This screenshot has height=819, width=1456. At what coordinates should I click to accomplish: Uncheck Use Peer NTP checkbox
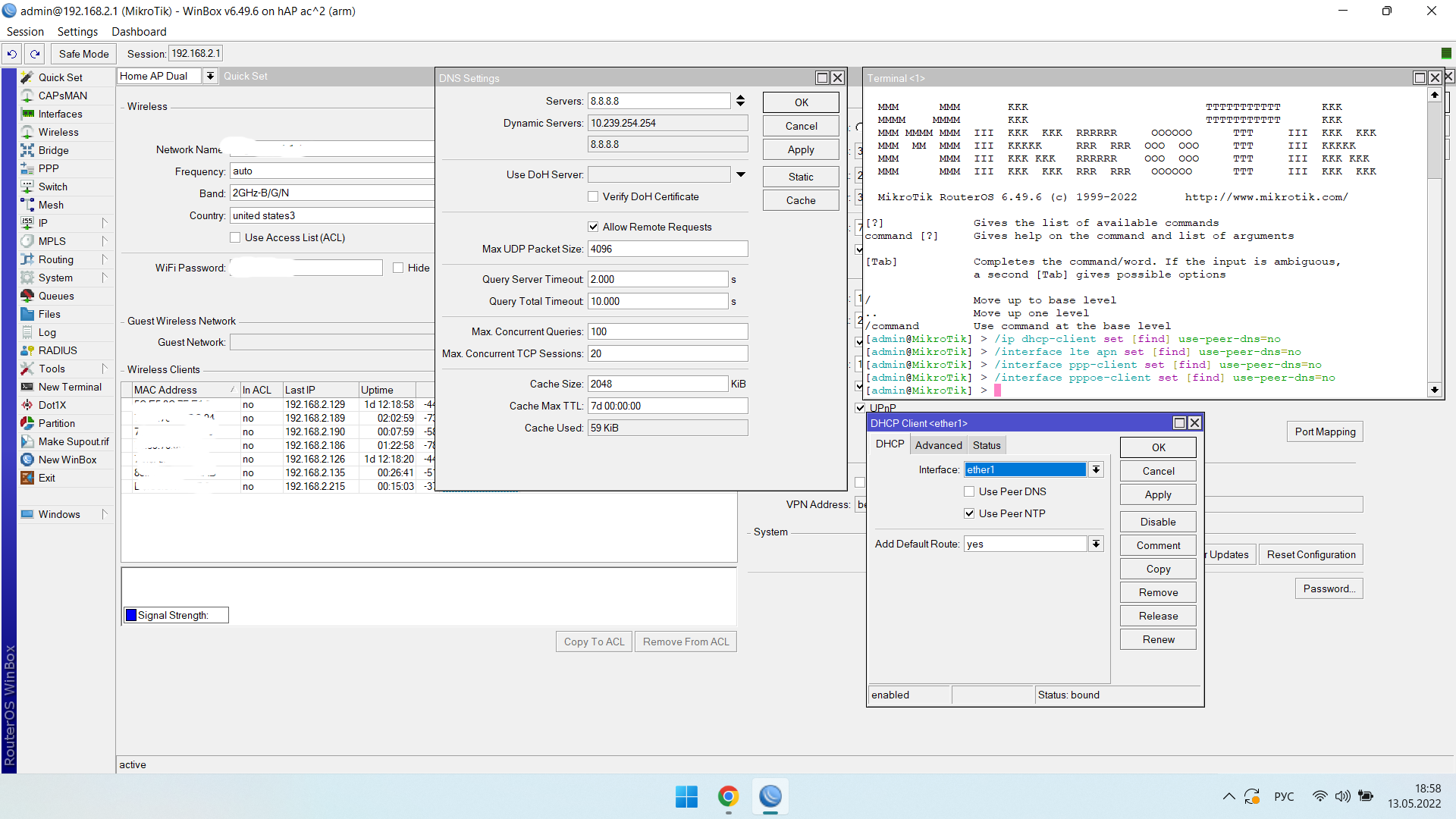(969, 513)
